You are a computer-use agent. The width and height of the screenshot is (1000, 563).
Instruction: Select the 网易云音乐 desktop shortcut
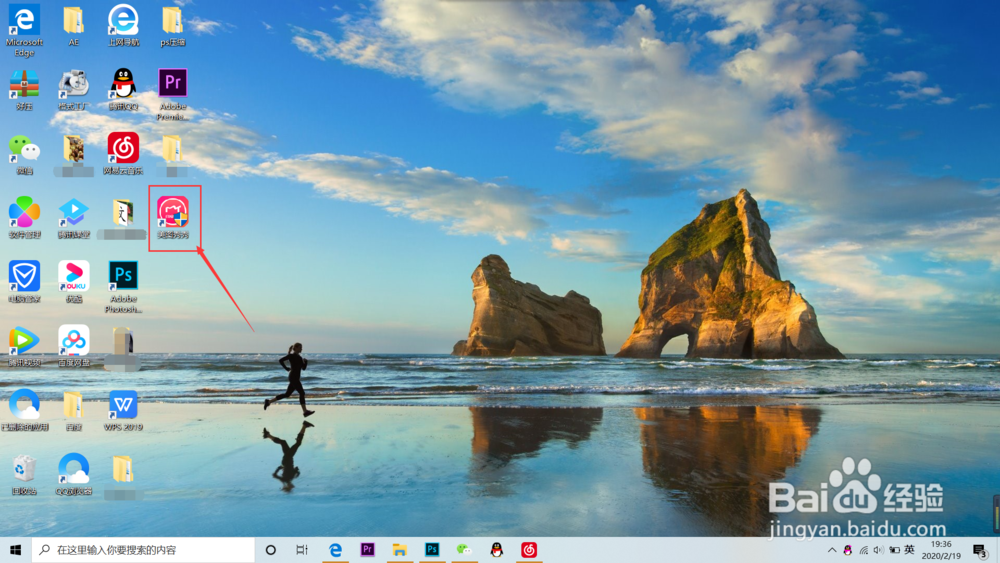(123, 154)
